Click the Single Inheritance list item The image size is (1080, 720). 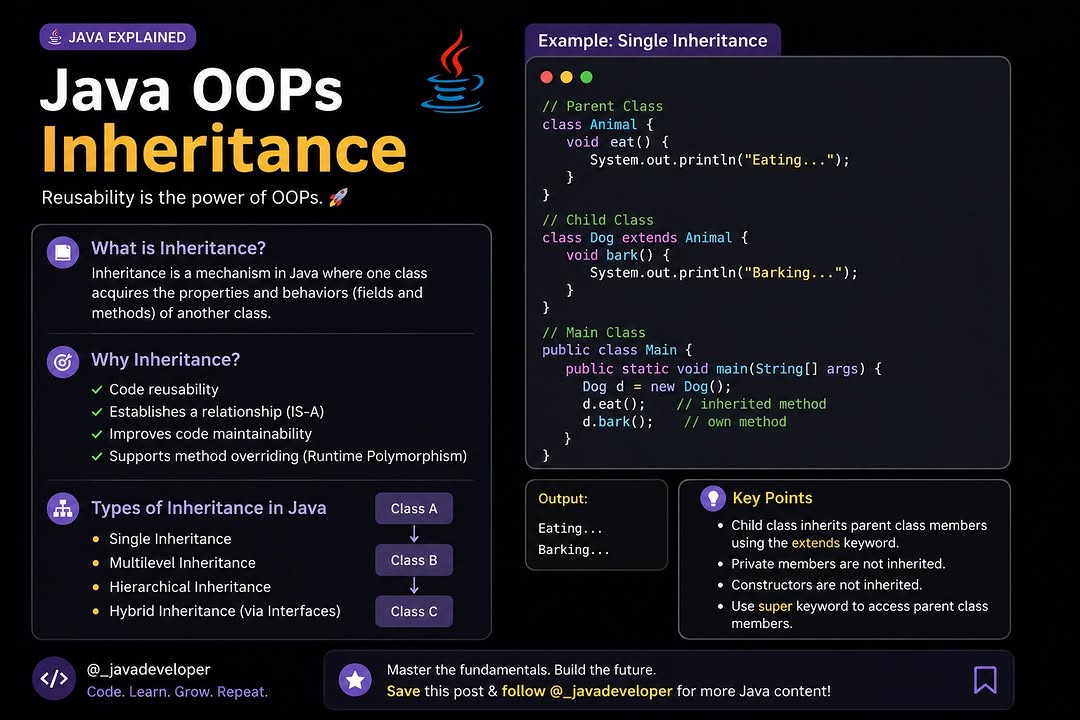point(170,539)
